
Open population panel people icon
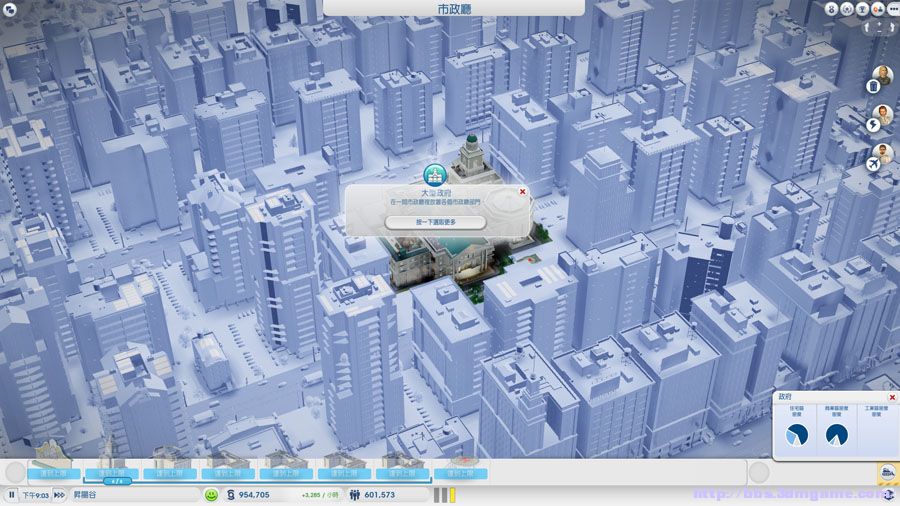tap(354, 495)
